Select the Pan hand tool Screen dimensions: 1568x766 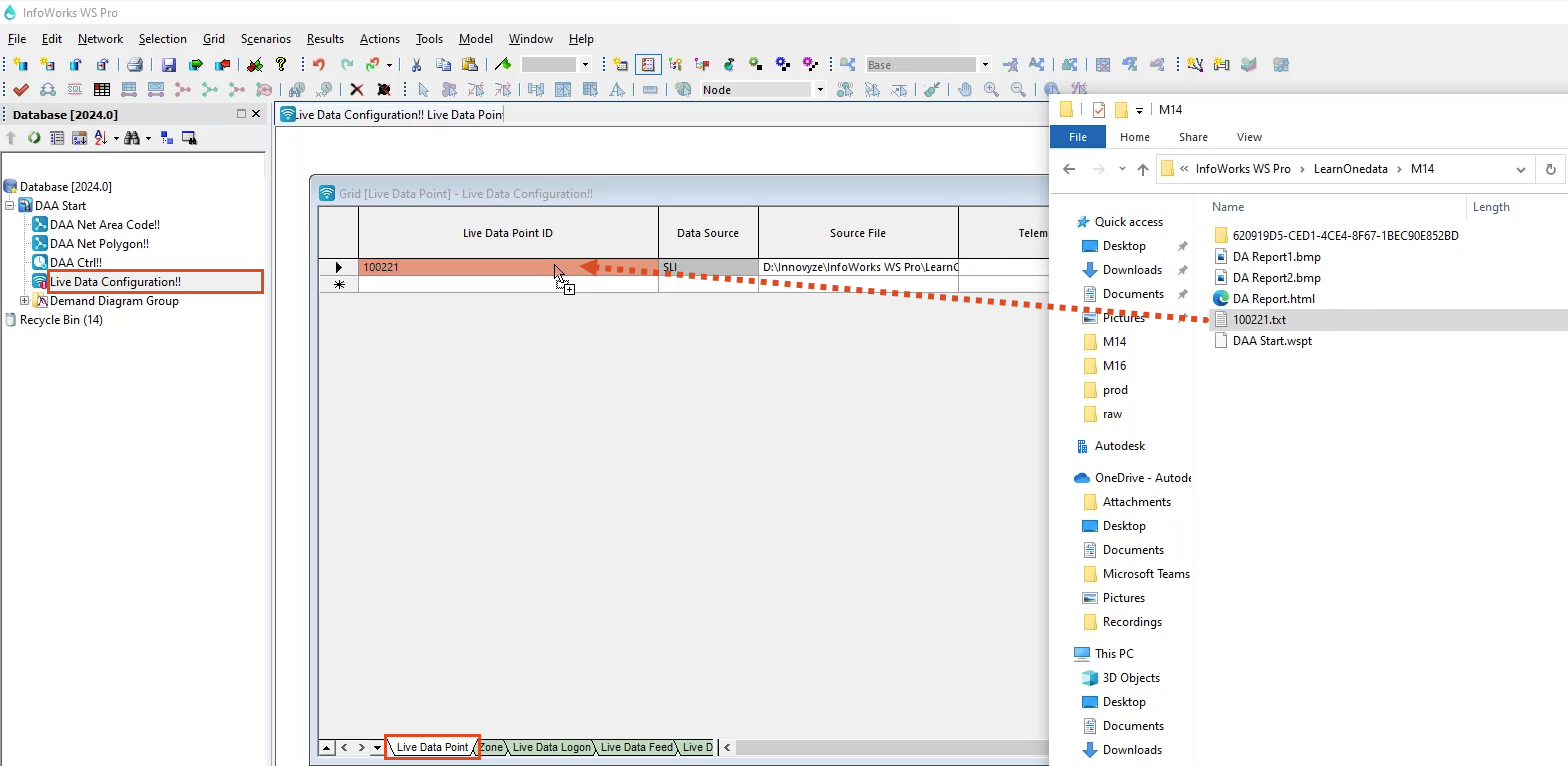(x=965, y=90)
